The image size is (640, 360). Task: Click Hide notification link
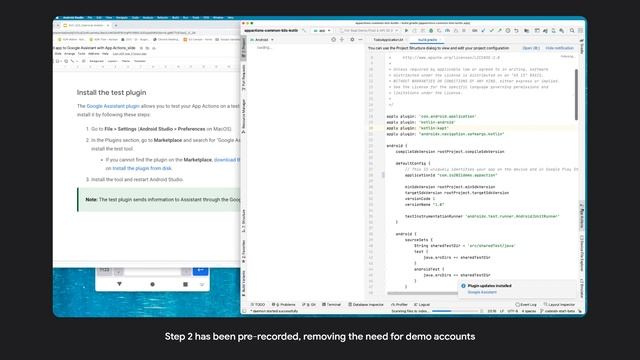[559, 48]
